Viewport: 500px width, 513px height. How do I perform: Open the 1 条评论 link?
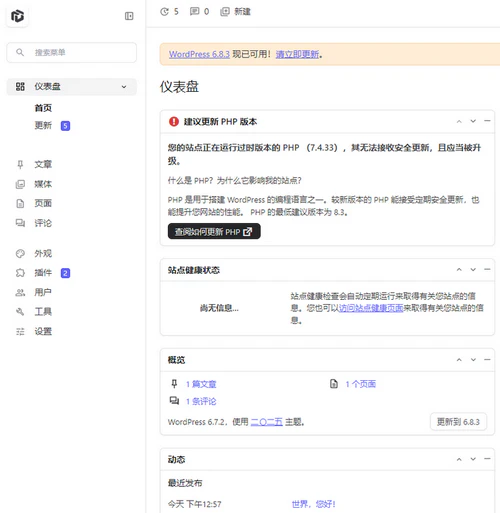(x=201, y=401)
